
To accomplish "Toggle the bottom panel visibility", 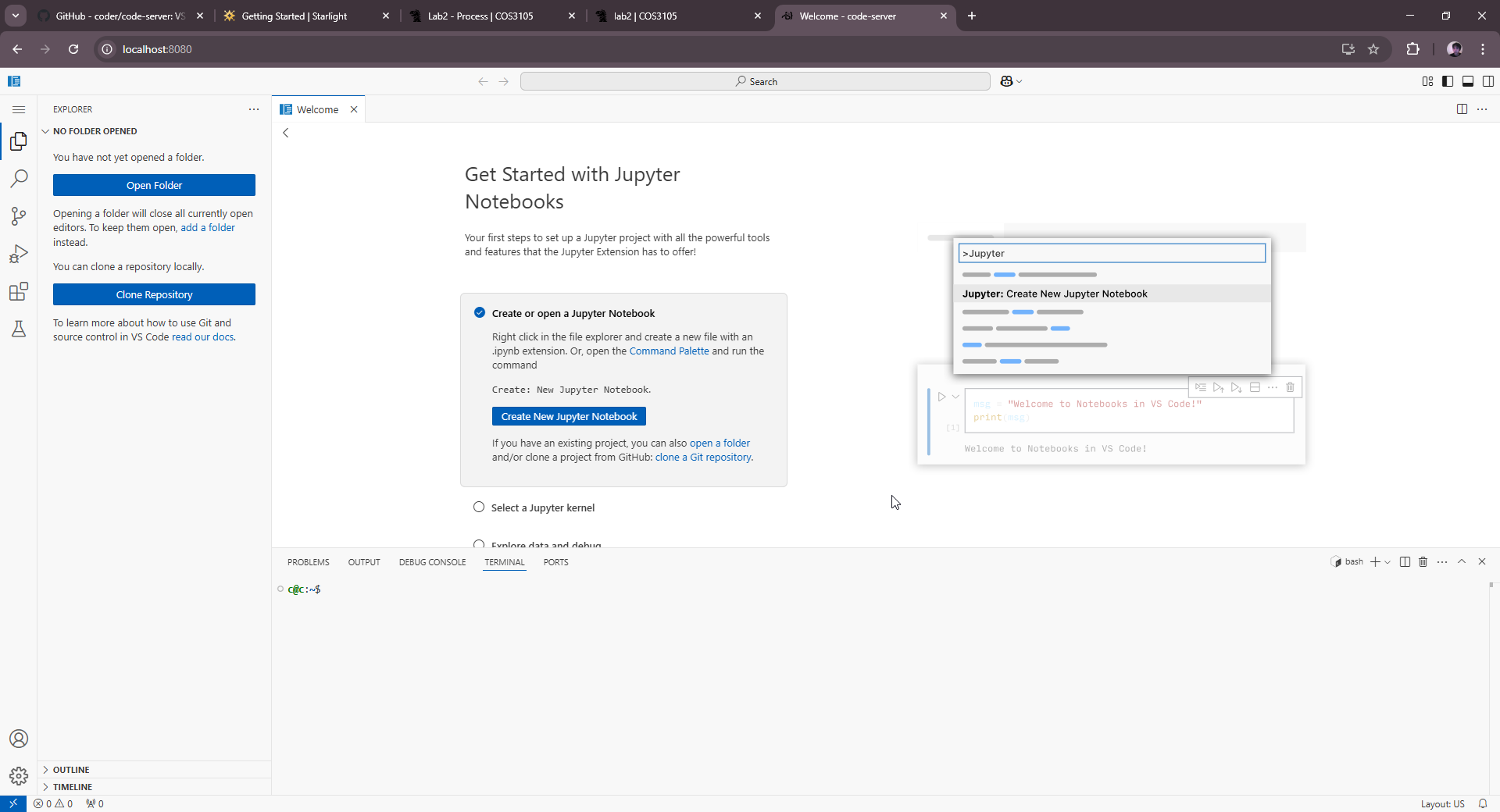I will tap(1468, 81).
